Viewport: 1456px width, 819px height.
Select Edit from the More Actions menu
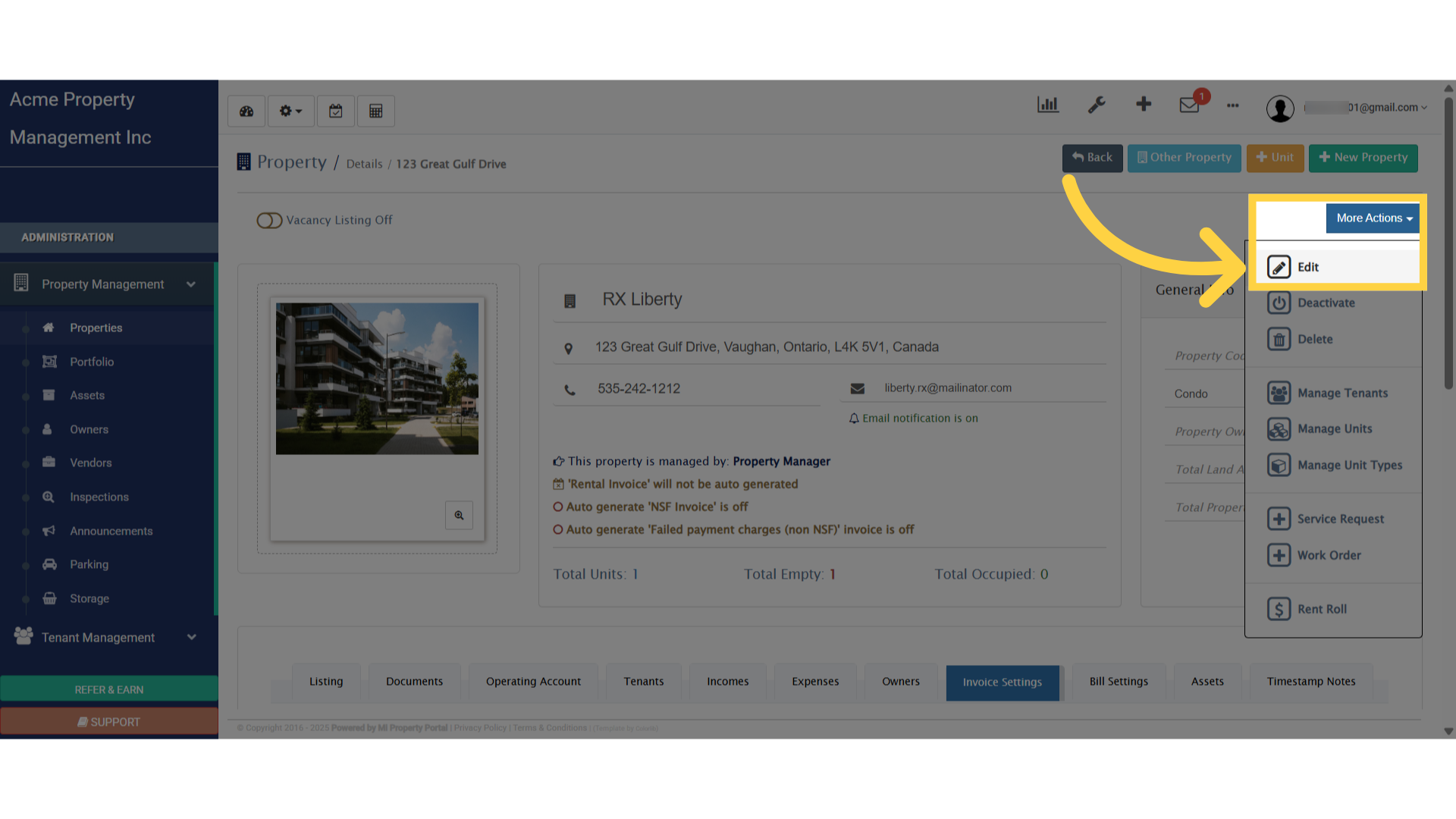click(1308, 267)
